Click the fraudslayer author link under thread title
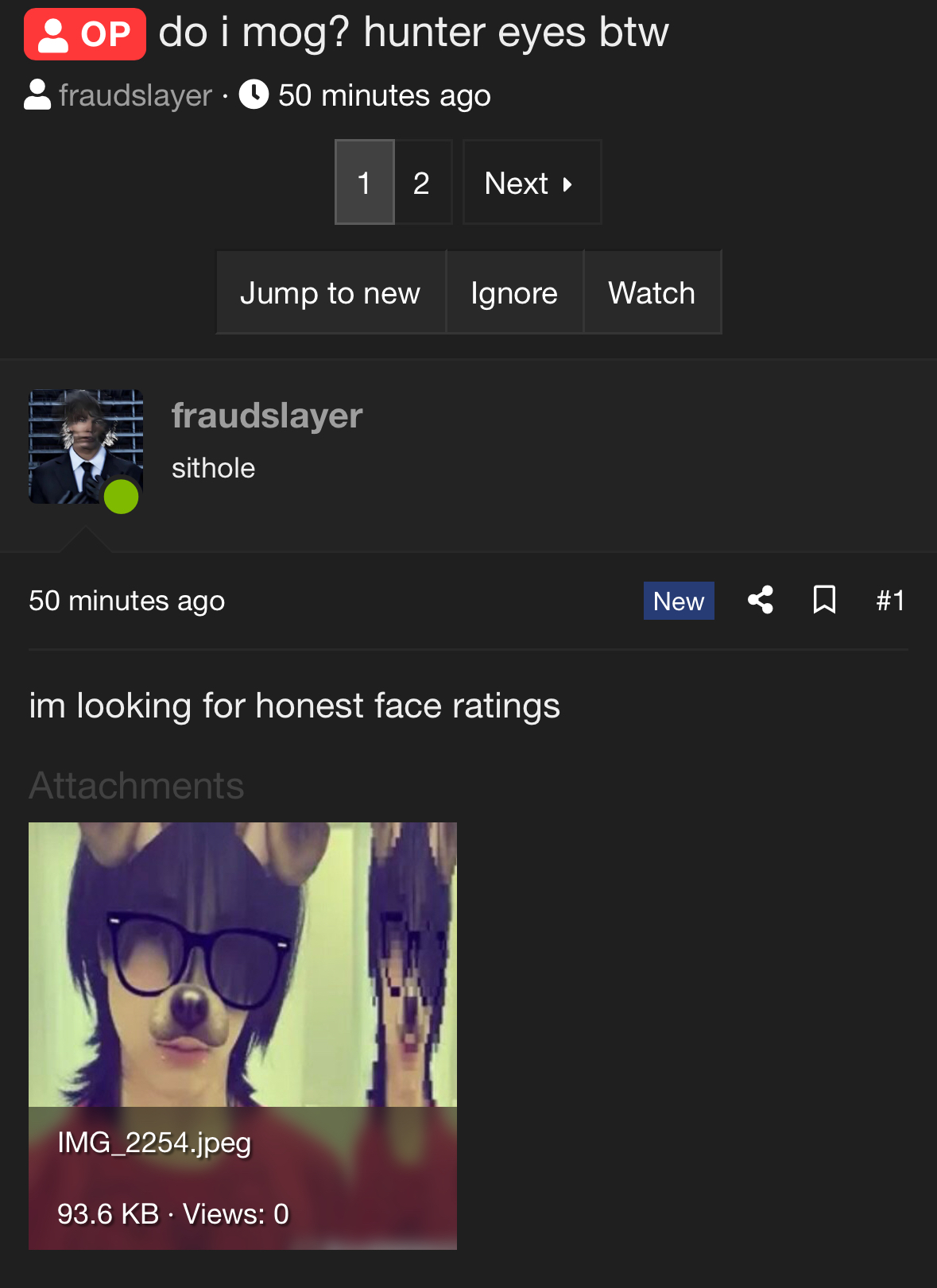This screenshot has height=1288, width=937. pyautogui.click(x=135, y=95)
